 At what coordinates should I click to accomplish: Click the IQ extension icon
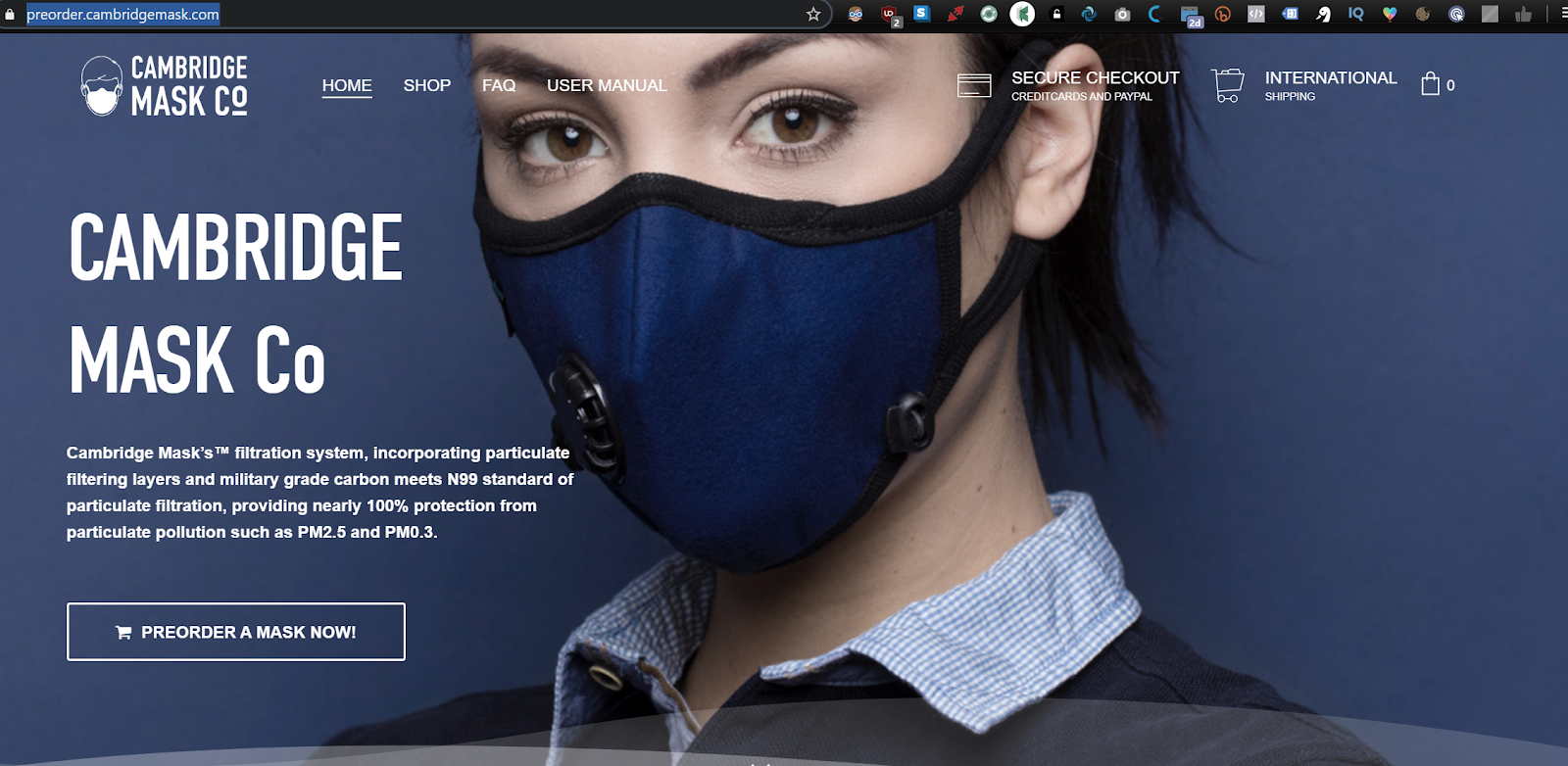click(1356, 14)
